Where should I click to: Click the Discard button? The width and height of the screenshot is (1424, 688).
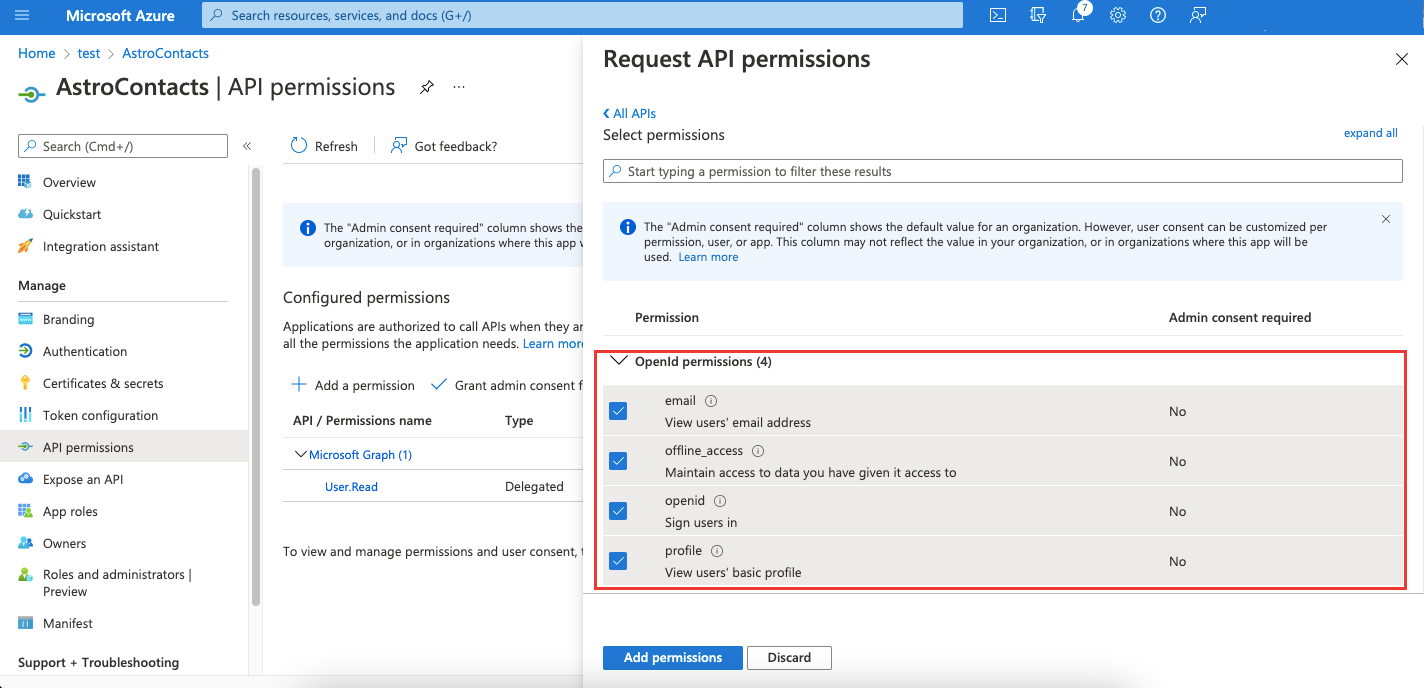789,658
